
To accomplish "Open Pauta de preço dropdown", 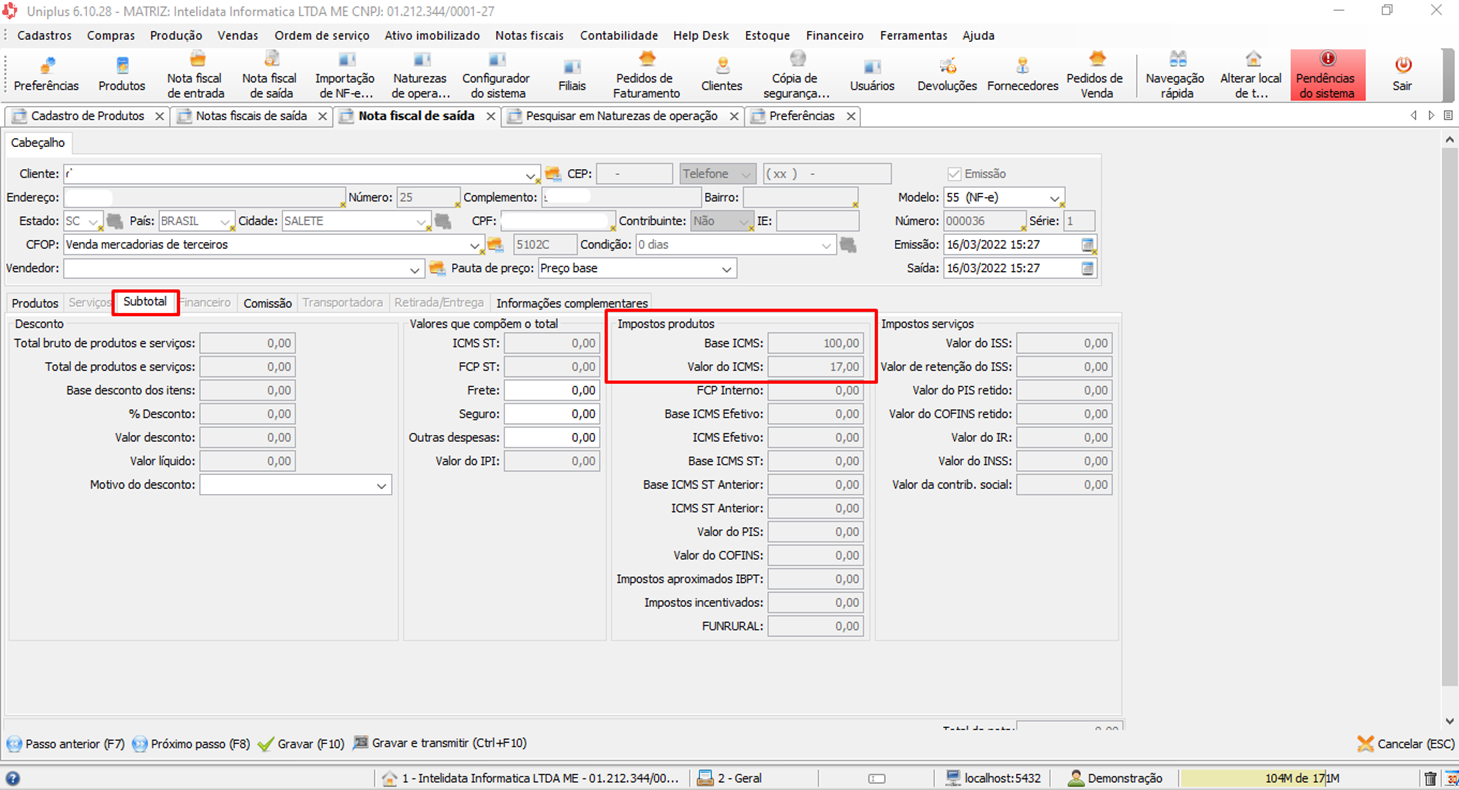I will (x=727, y=269).
